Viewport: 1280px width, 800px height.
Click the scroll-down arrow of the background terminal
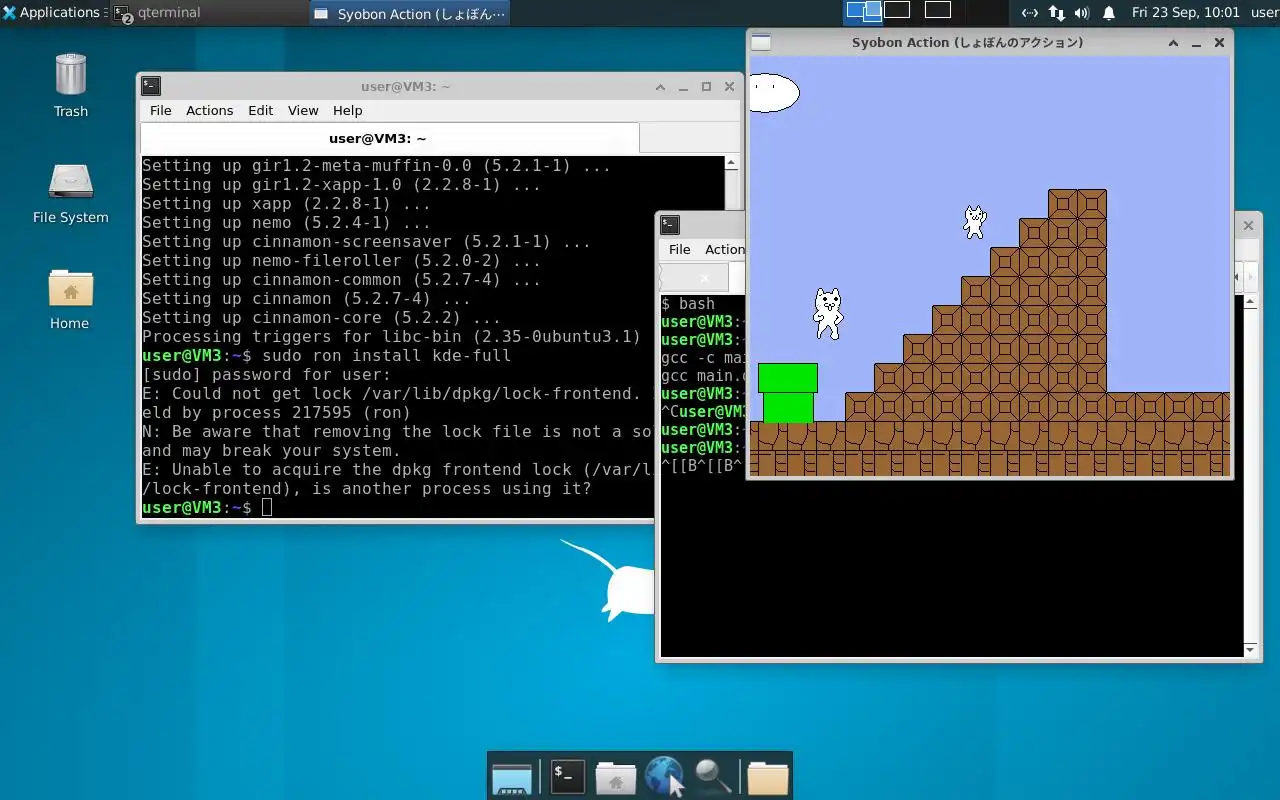click(x=1250, y=650)
